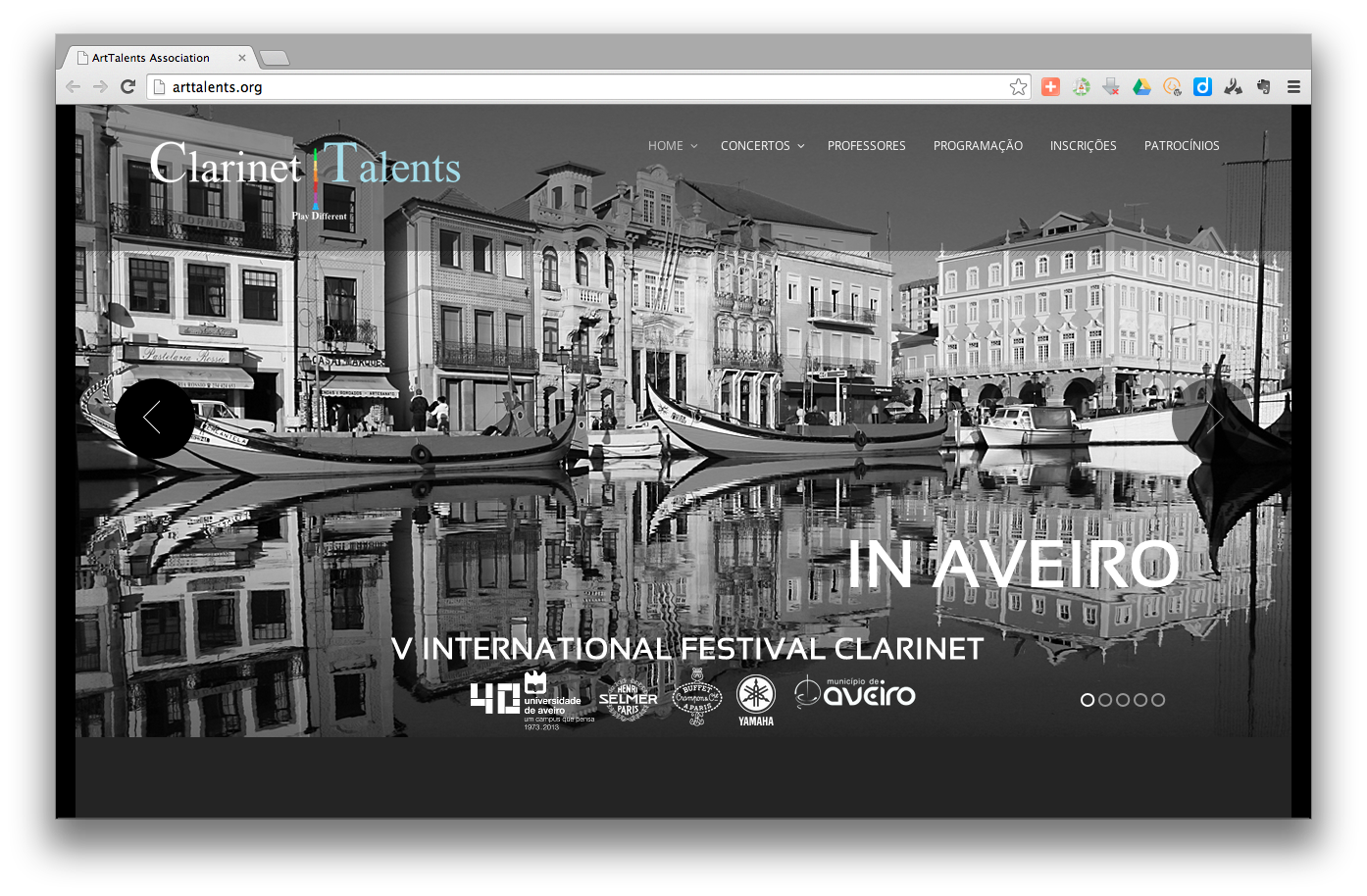Viewport: 1367px width, 896px height.
Task: Click the Google Drive extension icon
Action: 1141,87
